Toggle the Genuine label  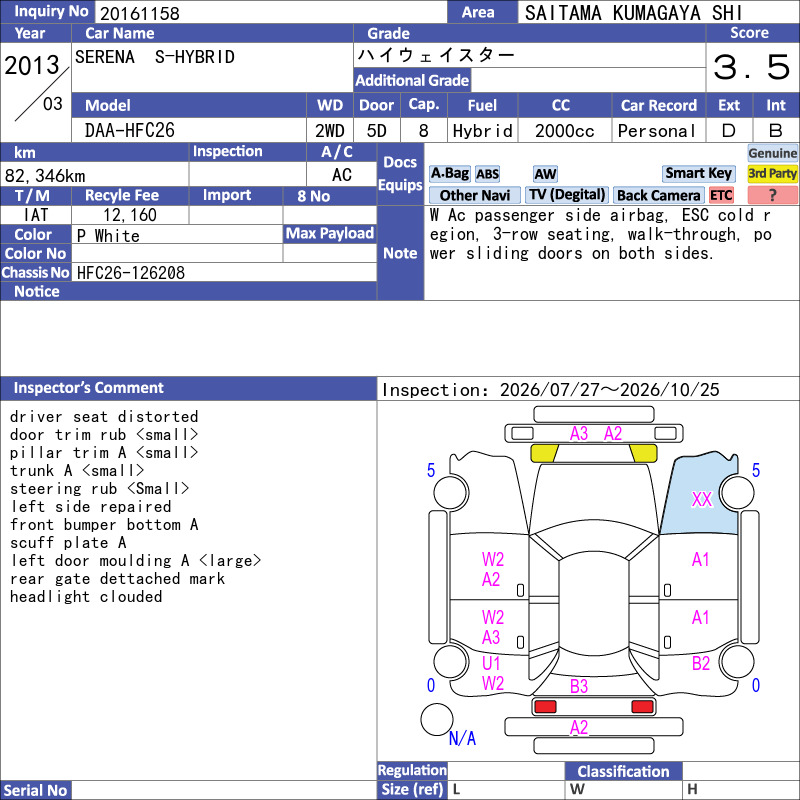(772, 153)
